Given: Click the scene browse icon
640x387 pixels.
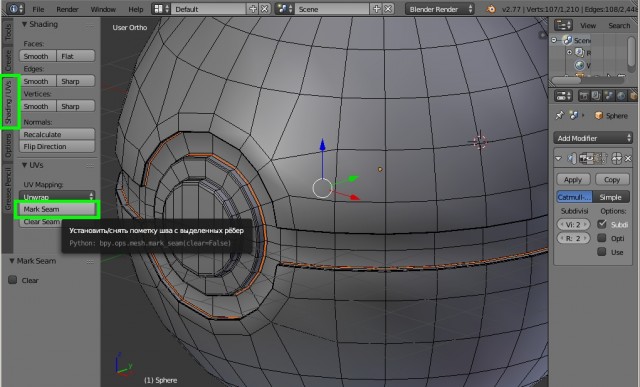Looking at the screenshot, I should [284, 9].
